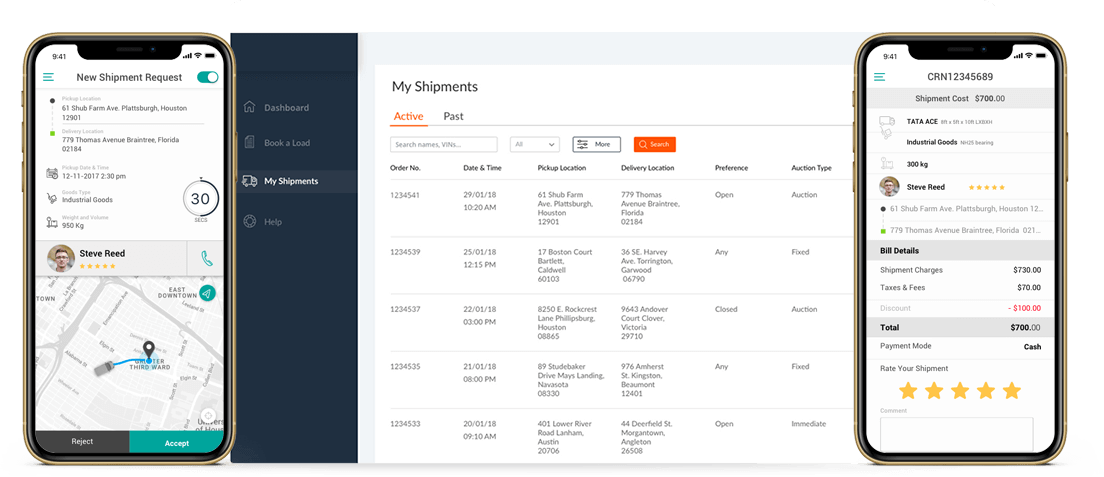Viewport: 1104px width, 477px height.
Task: Tap the calendar icon next to pickup date
Action: [x=51, y=173]
